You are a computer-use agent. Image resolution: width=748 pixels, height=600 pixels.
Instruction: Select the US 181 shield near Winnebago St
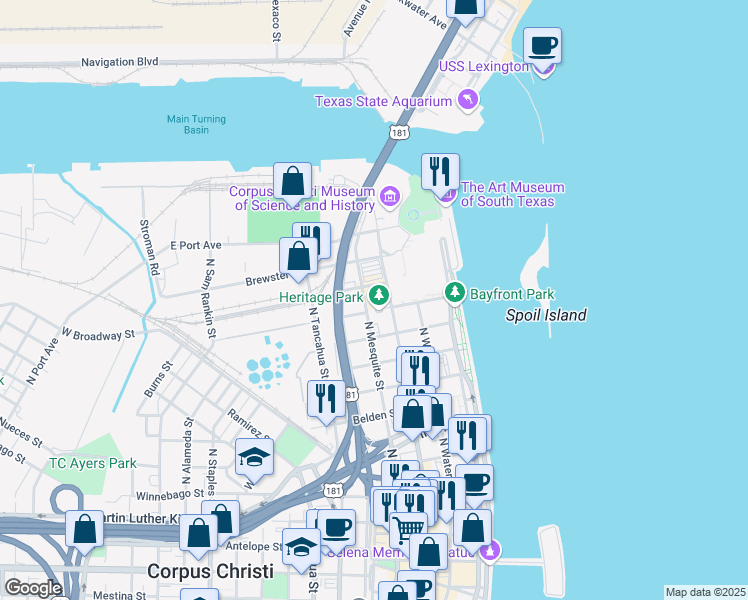click(332, 490)
